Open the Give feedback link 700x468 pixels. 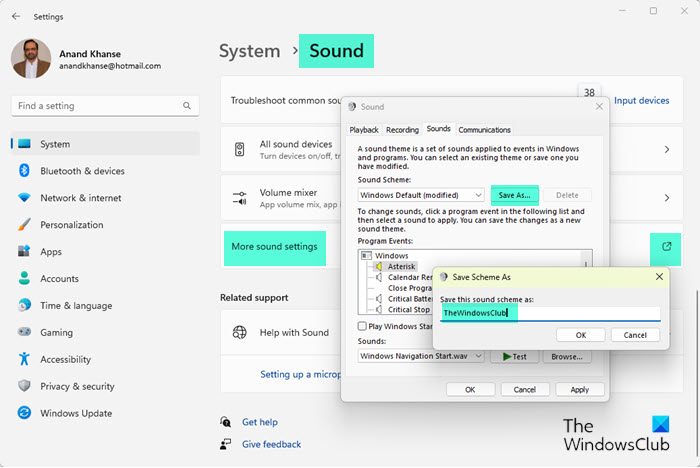271,444
